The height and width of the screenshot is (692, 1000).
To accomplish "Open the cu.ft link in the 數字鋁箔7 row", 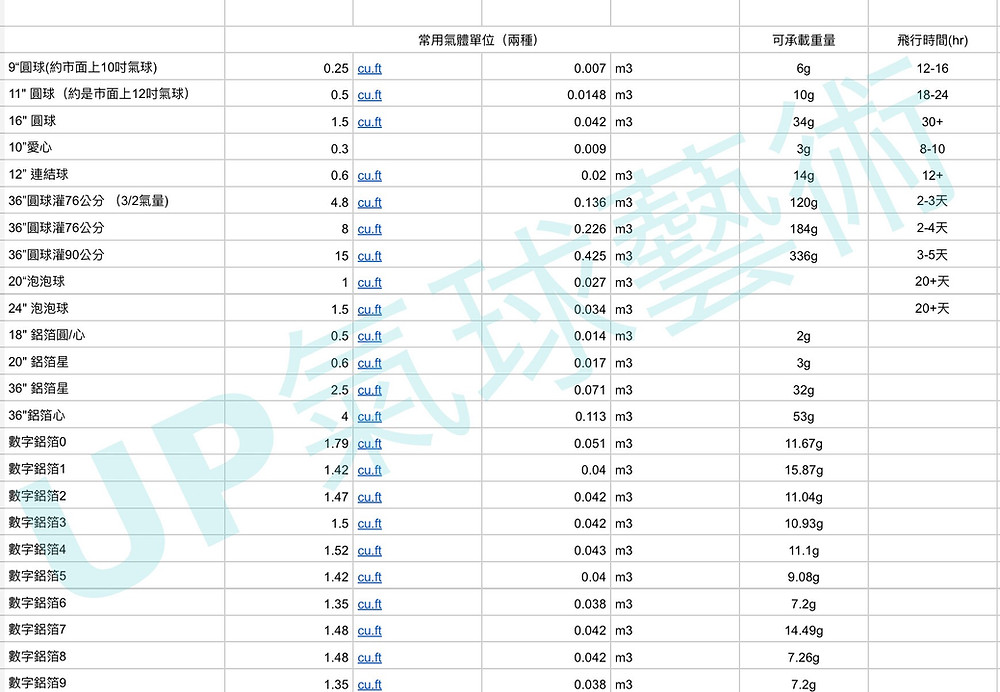I will (x=369, y=631).
